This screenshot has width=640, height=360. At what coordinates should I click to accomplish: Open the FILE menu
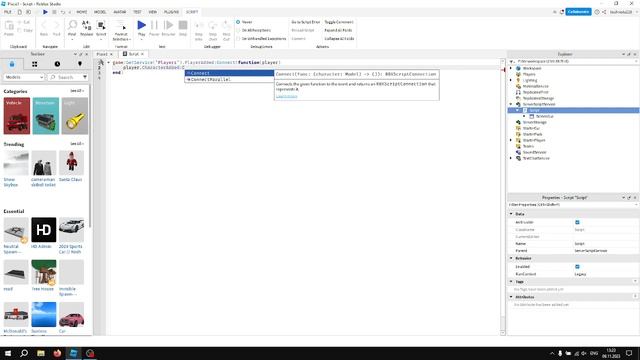click(x=7, y=12)
